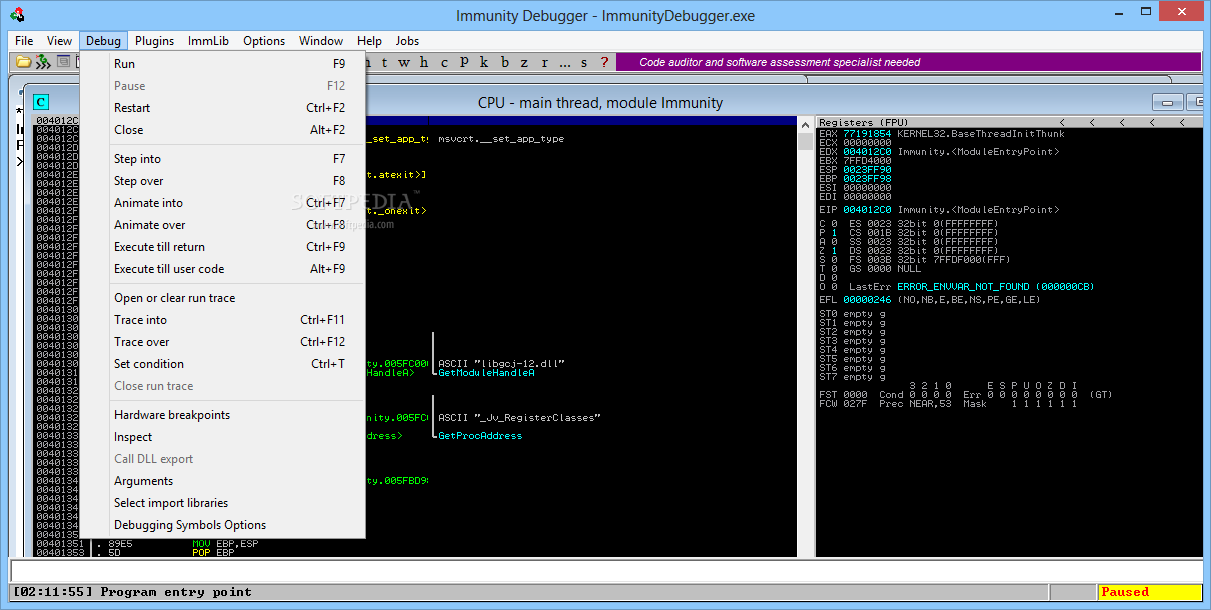The width and height of the screenshot is (1211, 610).
Task: Open Source window with 's' toolbar button
Action: coord(584,62)
